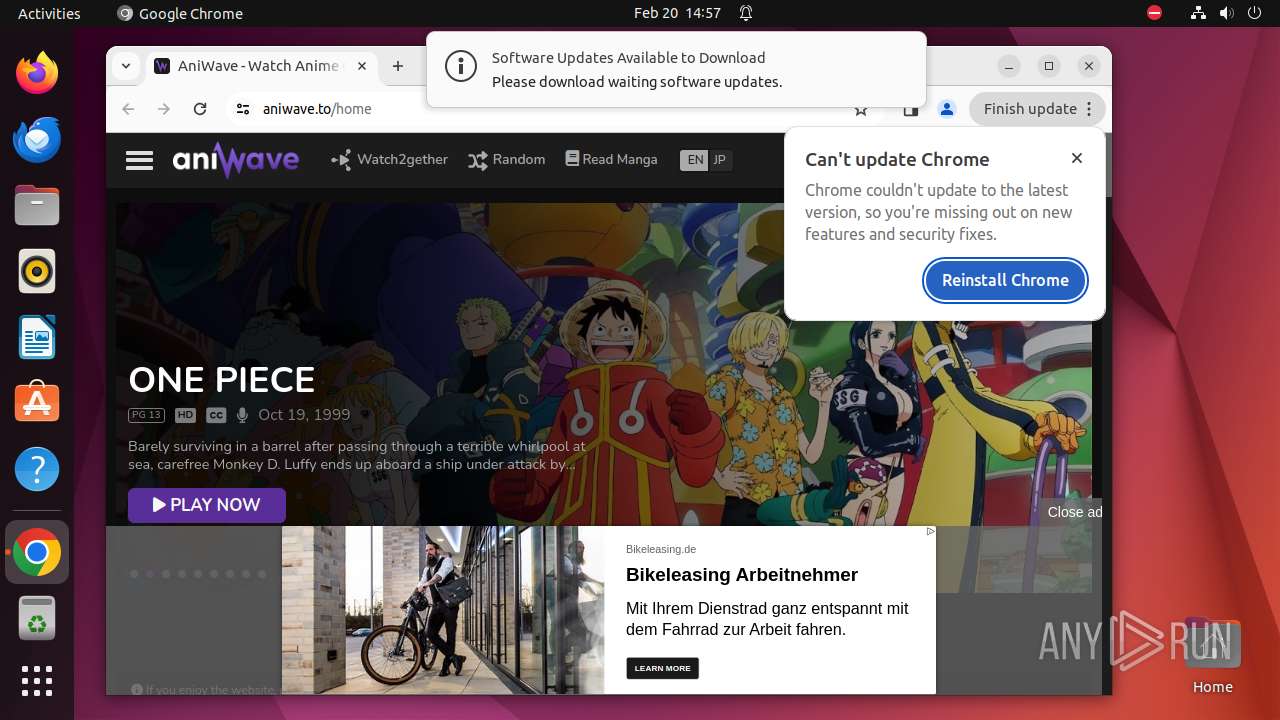This screenshot has width=1280, height=720.
Task: Click PLAY NOW for One Piece
Action: pos(207,505)
